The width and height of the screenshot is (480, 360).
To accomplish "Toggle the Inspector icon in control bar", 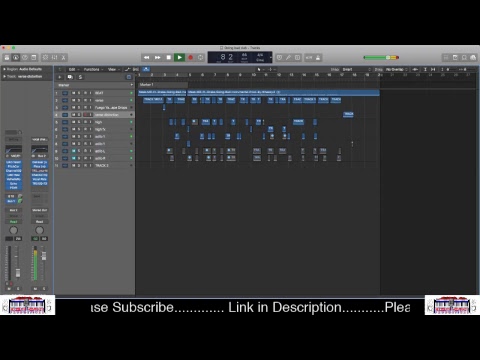I will click(x=16, y=58).
